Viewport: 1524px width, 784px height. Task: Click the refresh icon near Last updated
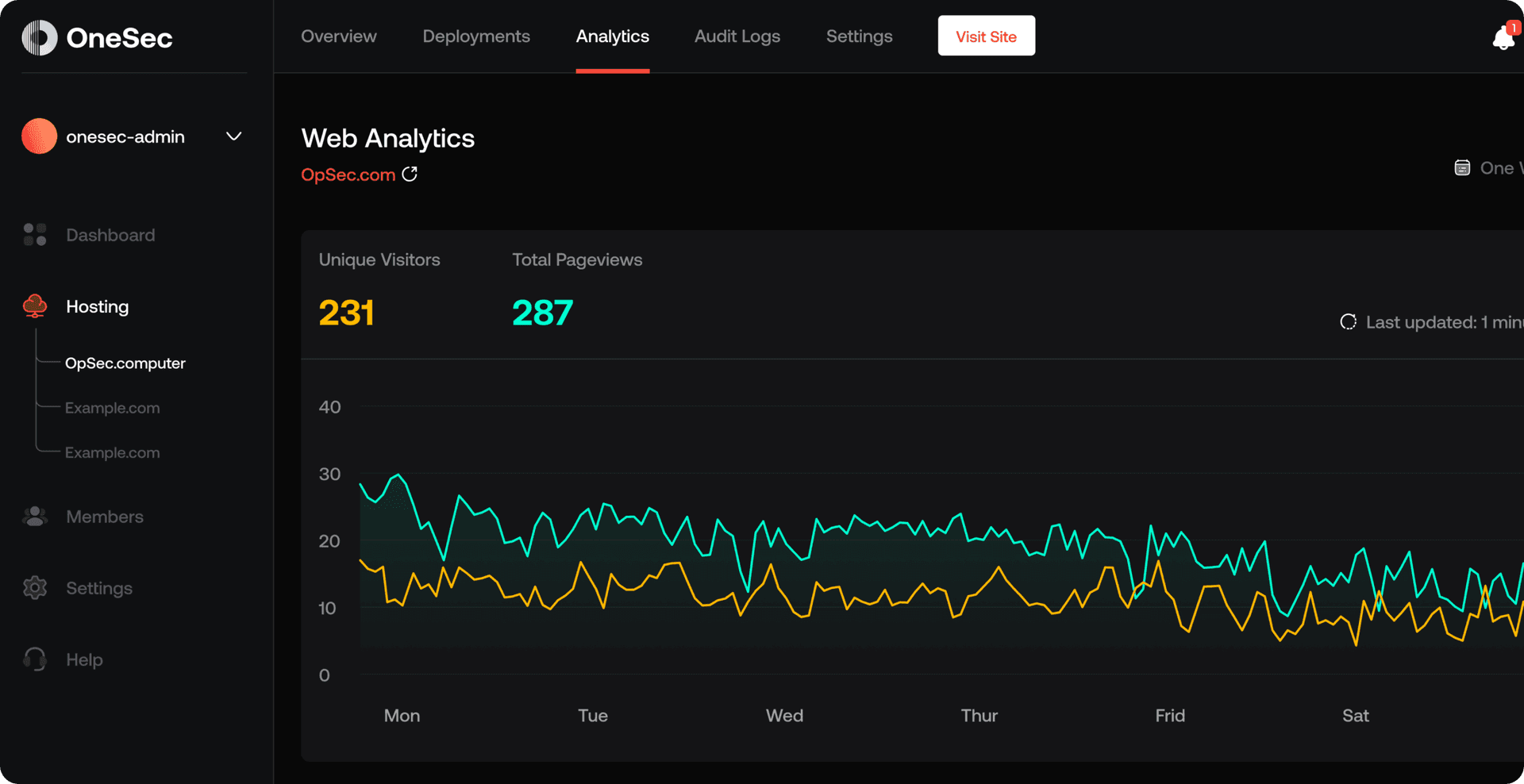coord(1348,322)
